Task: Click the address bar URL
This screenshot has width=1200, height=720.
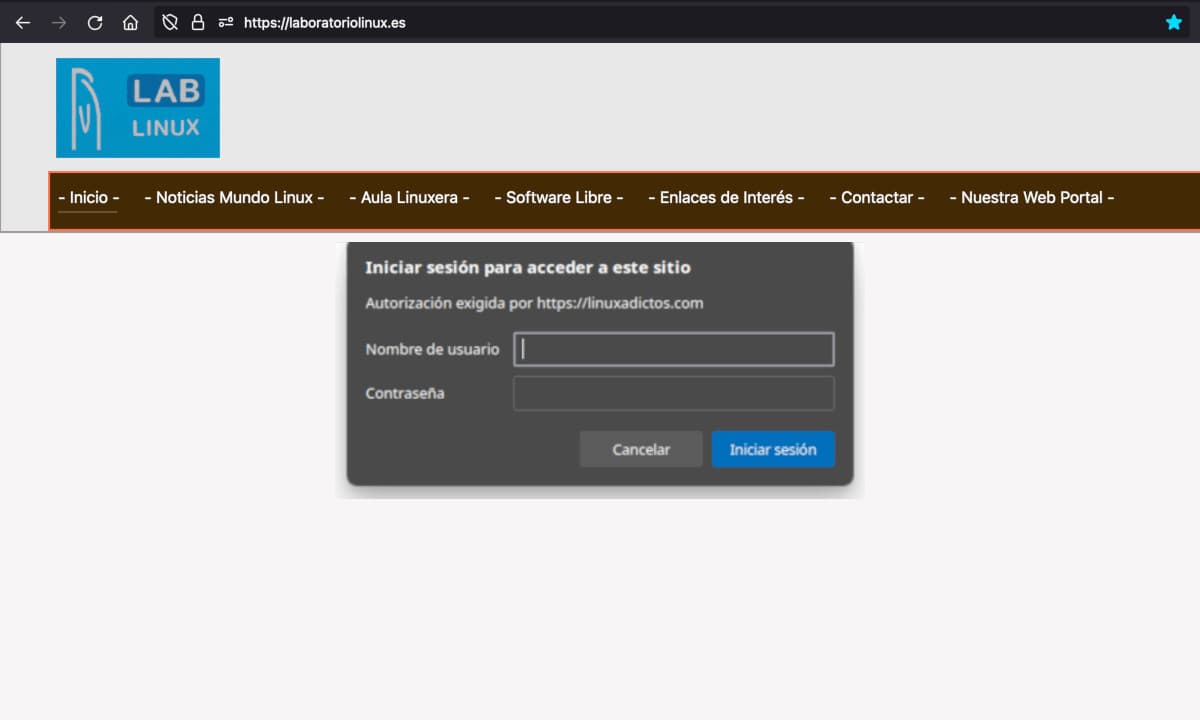Action: coord(324,22)
